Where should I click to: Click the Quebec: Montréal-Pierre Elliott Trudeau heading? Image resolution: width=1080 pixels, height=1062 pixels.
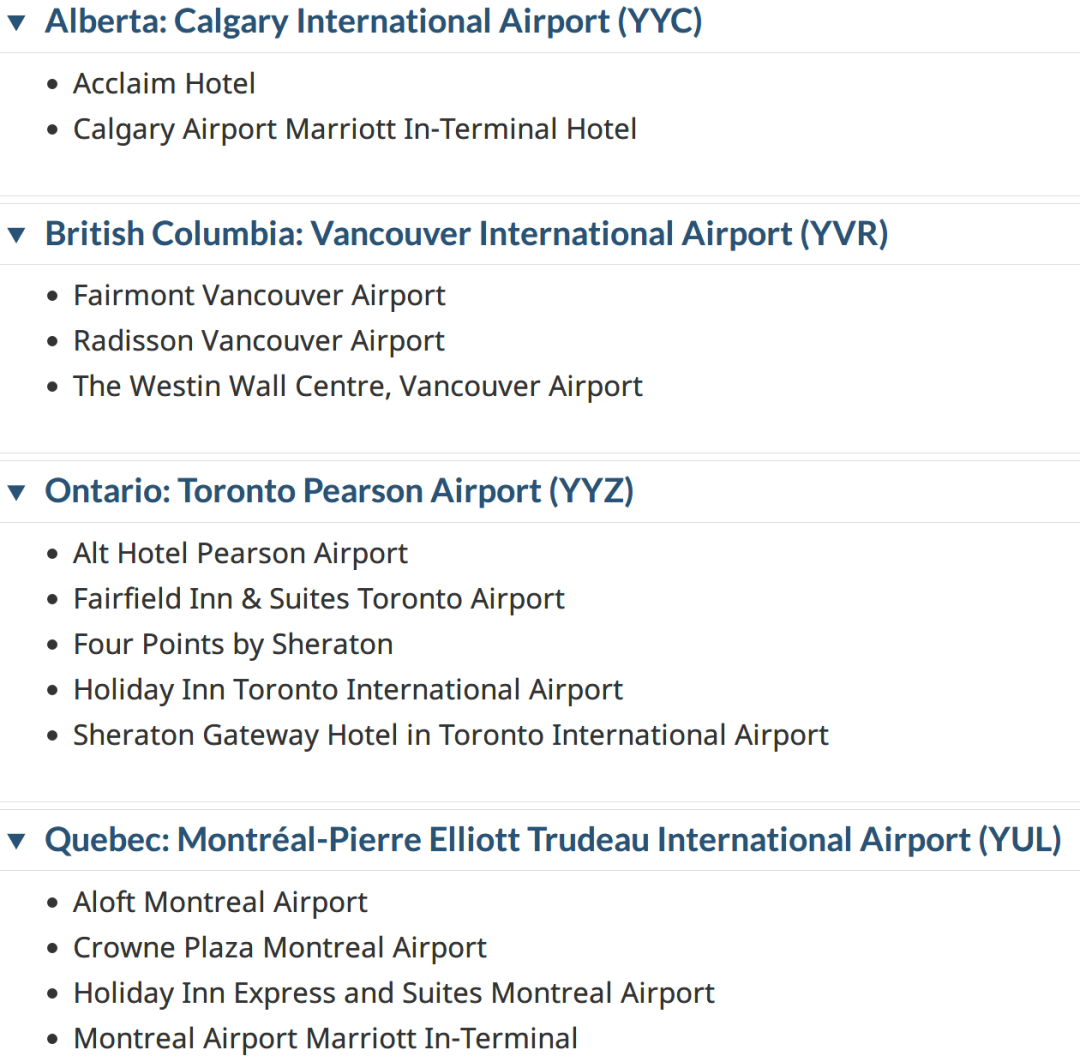(x=553, y=840)
